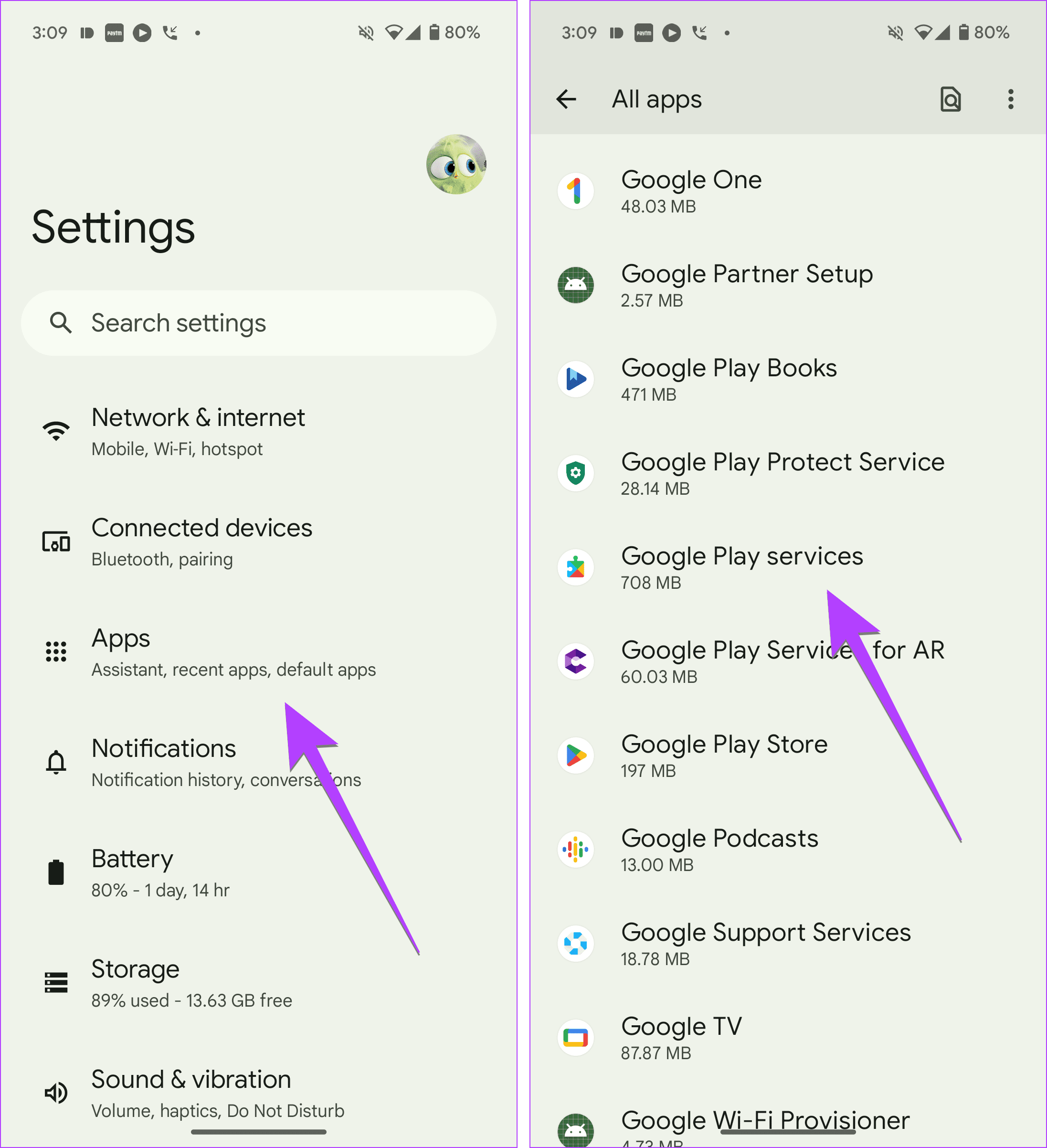Tap the Google Play Protect shield icon
Image resolution: width=1047 pixels, height=1148 pixels.
[x=576, y=473]
